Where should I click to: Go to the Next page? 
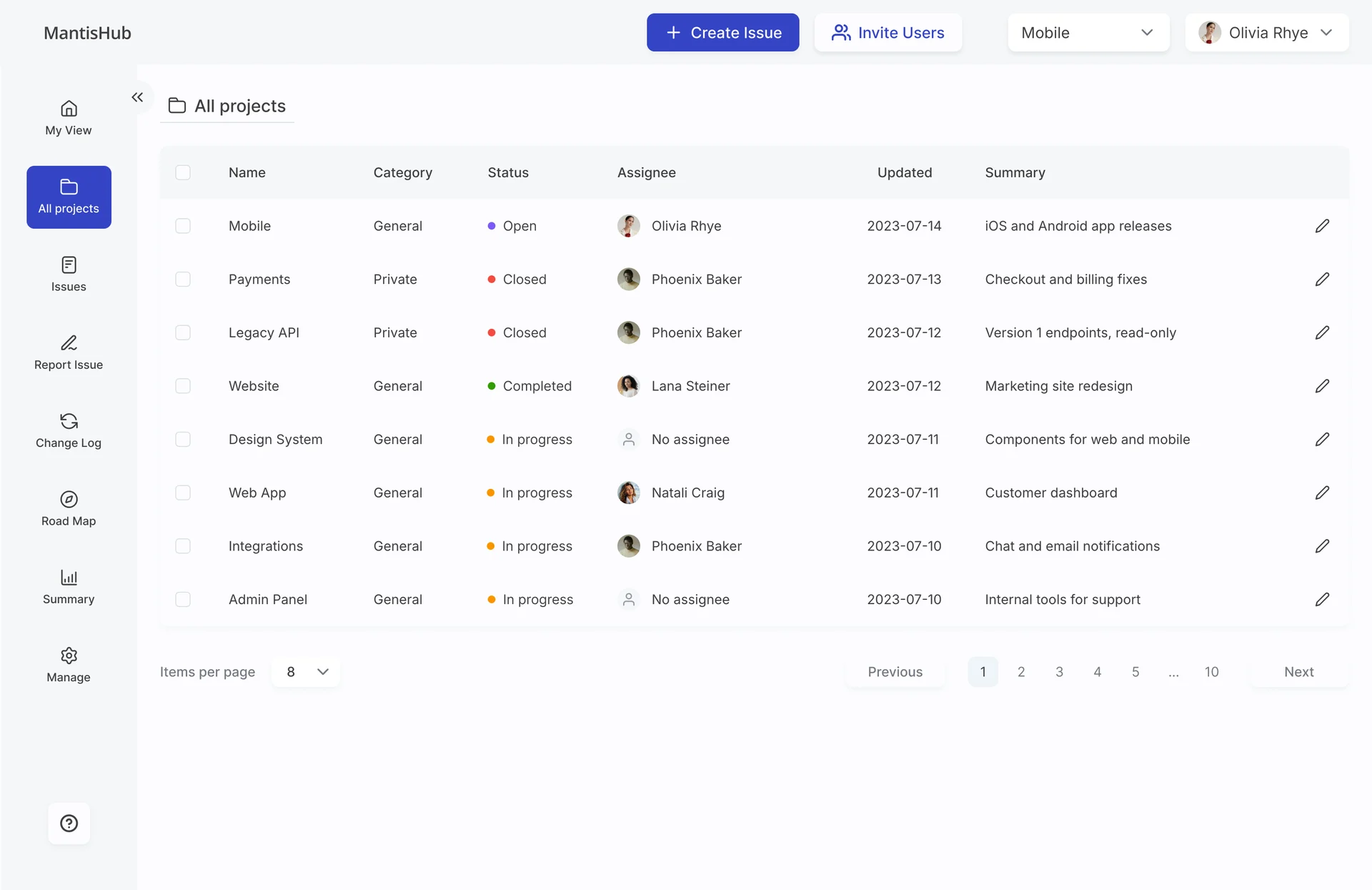pyautogui.click(x=1298, y=672)
